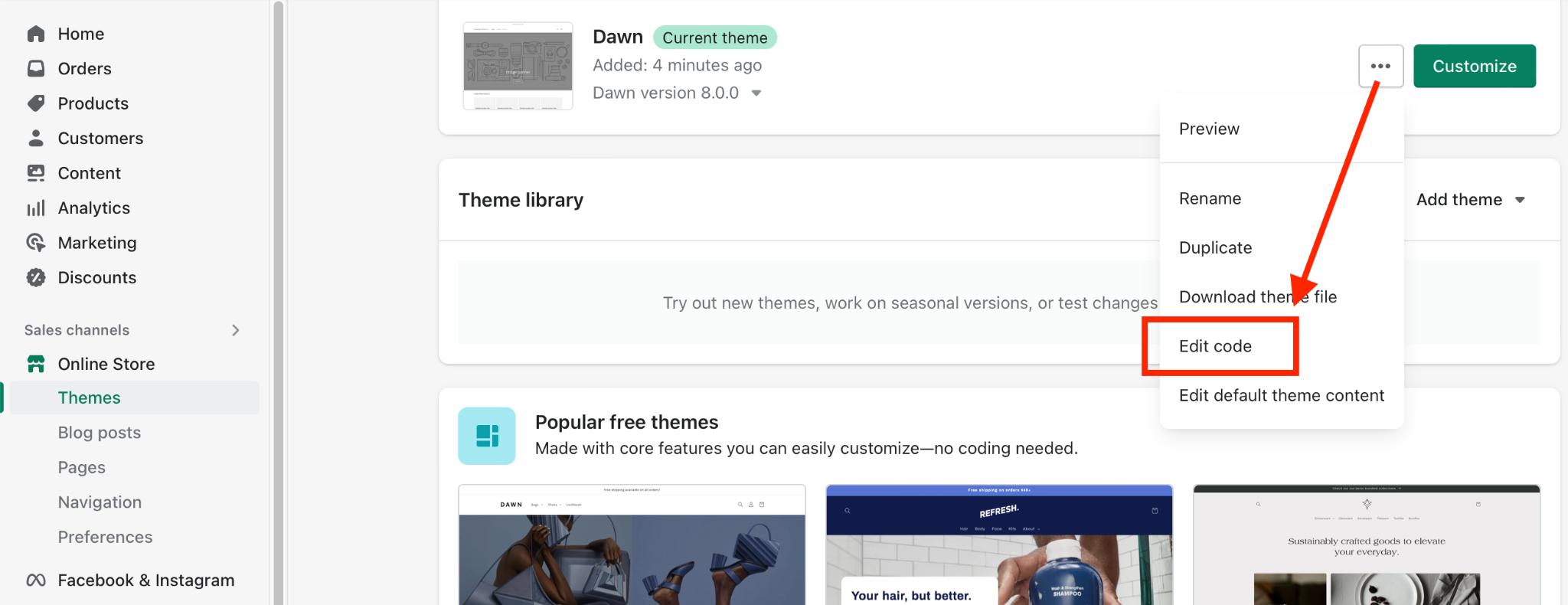Open the Add theme dropdown

point(1470,200)
